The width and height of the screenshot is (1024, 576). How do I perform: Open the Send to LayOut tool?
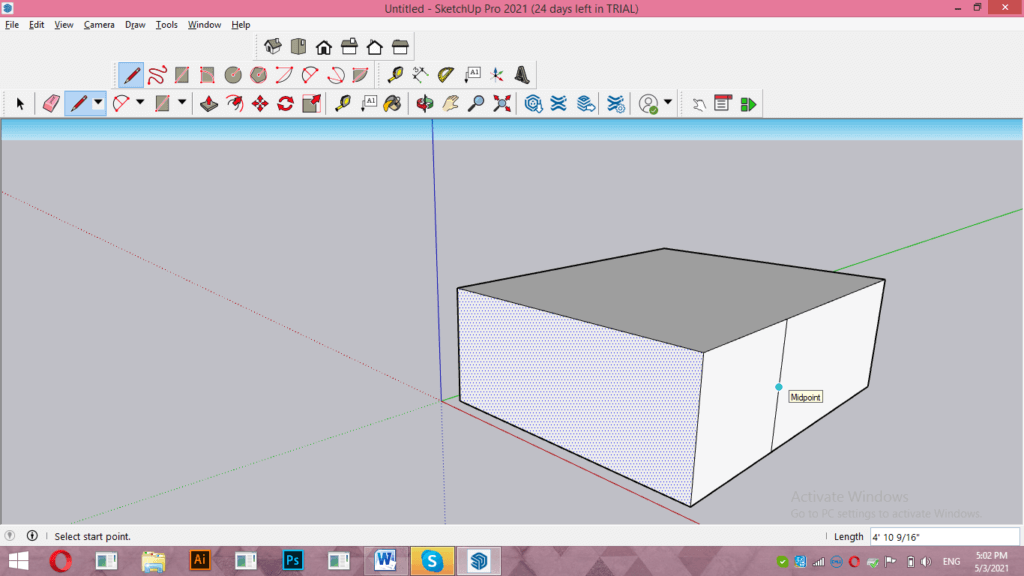coord(748,103)
